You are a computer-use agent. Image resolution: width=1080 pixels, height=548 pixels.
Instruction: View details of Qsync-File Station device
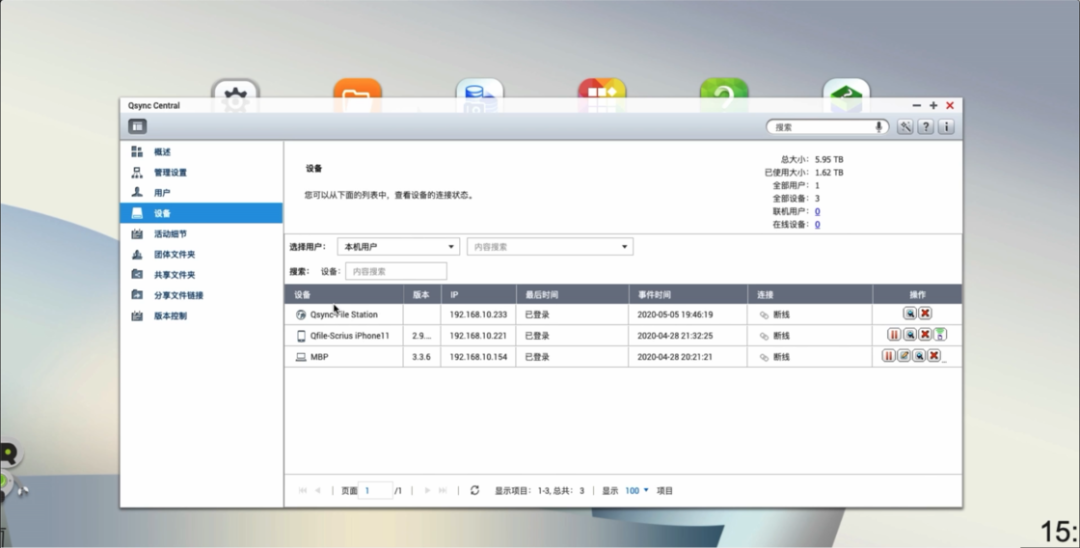pyautogui.click(x=910, y=313)
